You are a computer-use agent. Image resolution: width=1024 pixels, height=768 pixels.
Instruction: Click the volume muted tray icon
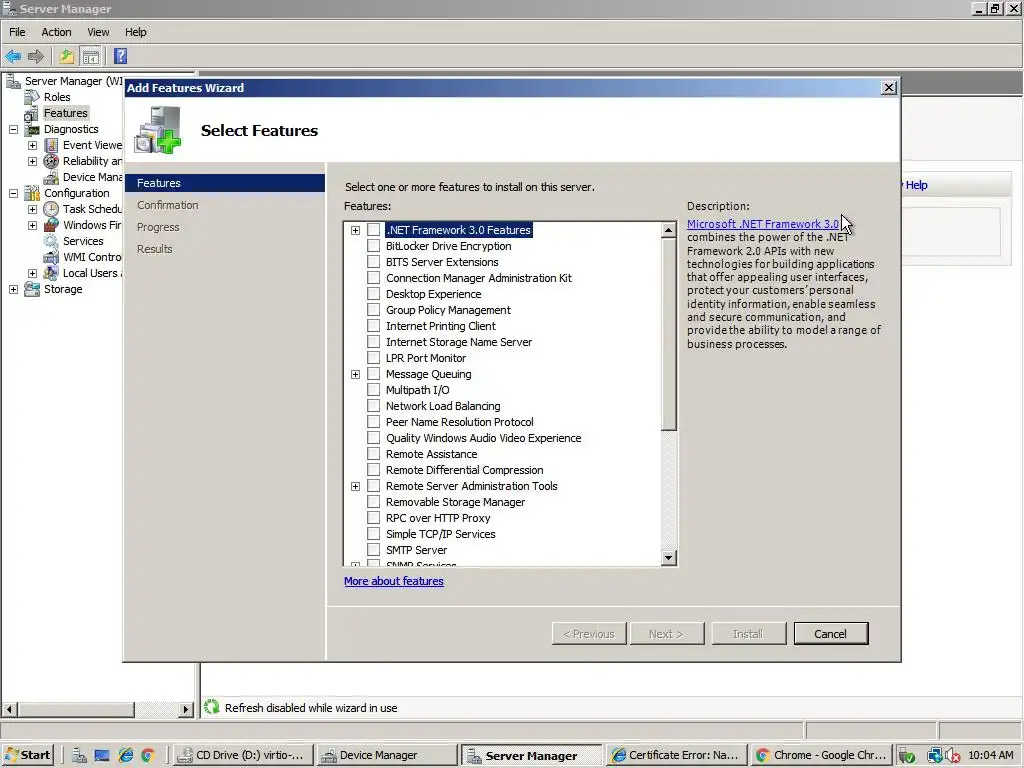[x=953, y=756]
